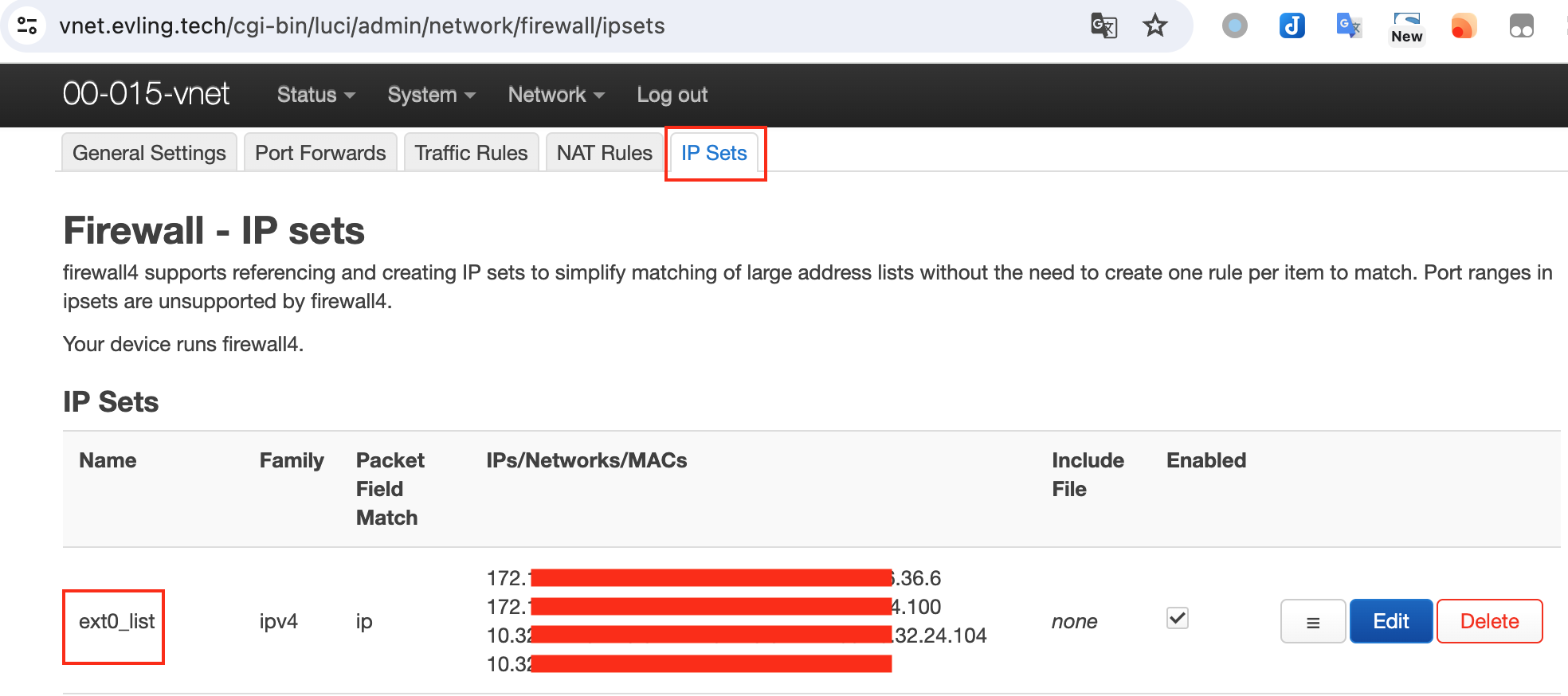This screenshot has height=696, width=1568.
Task: Switch to the Port Forwards tab
Action: point(320,153)
